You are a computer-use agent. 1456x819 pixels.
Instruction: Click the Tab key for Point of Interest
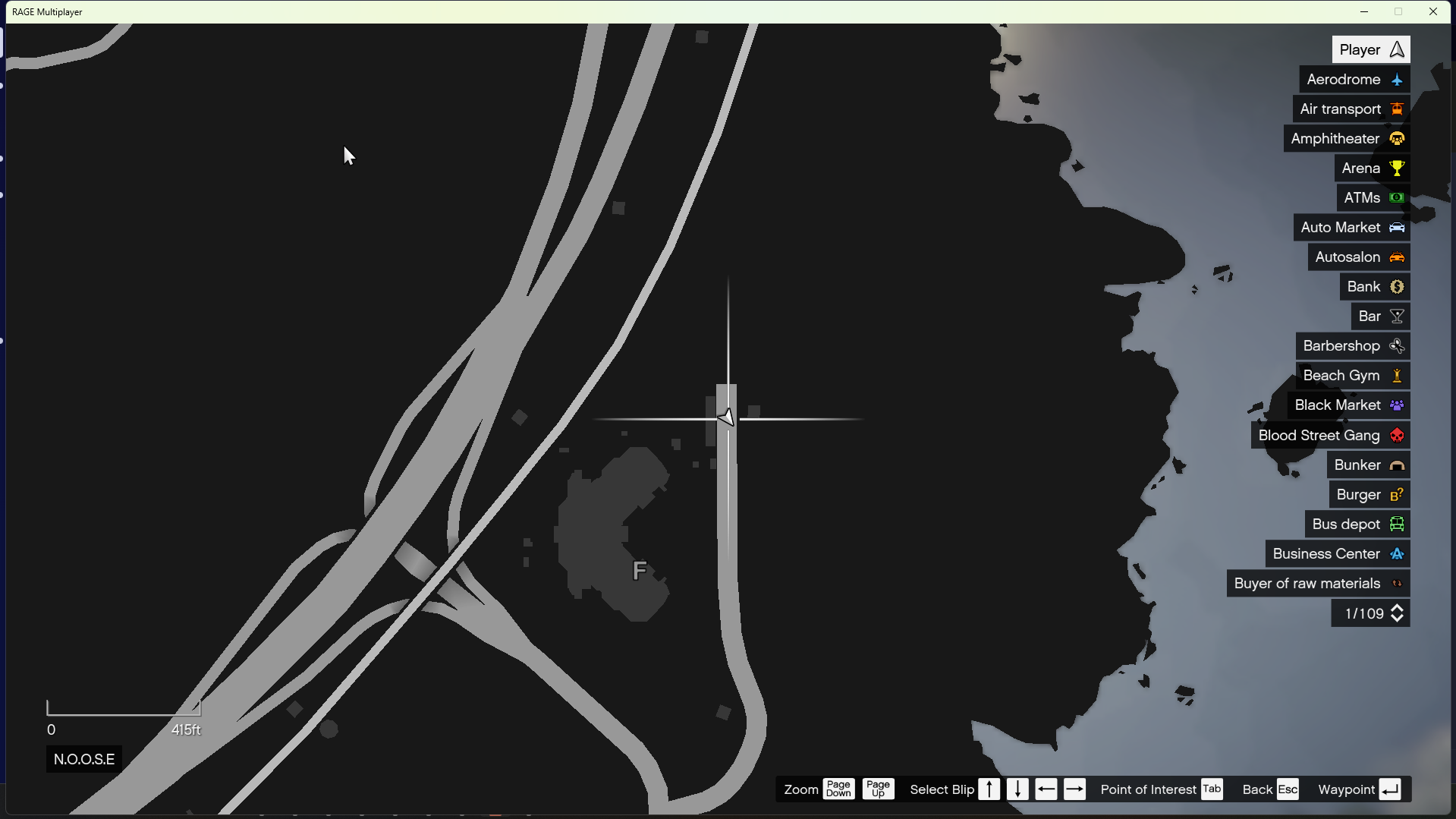click(1212, 789)
